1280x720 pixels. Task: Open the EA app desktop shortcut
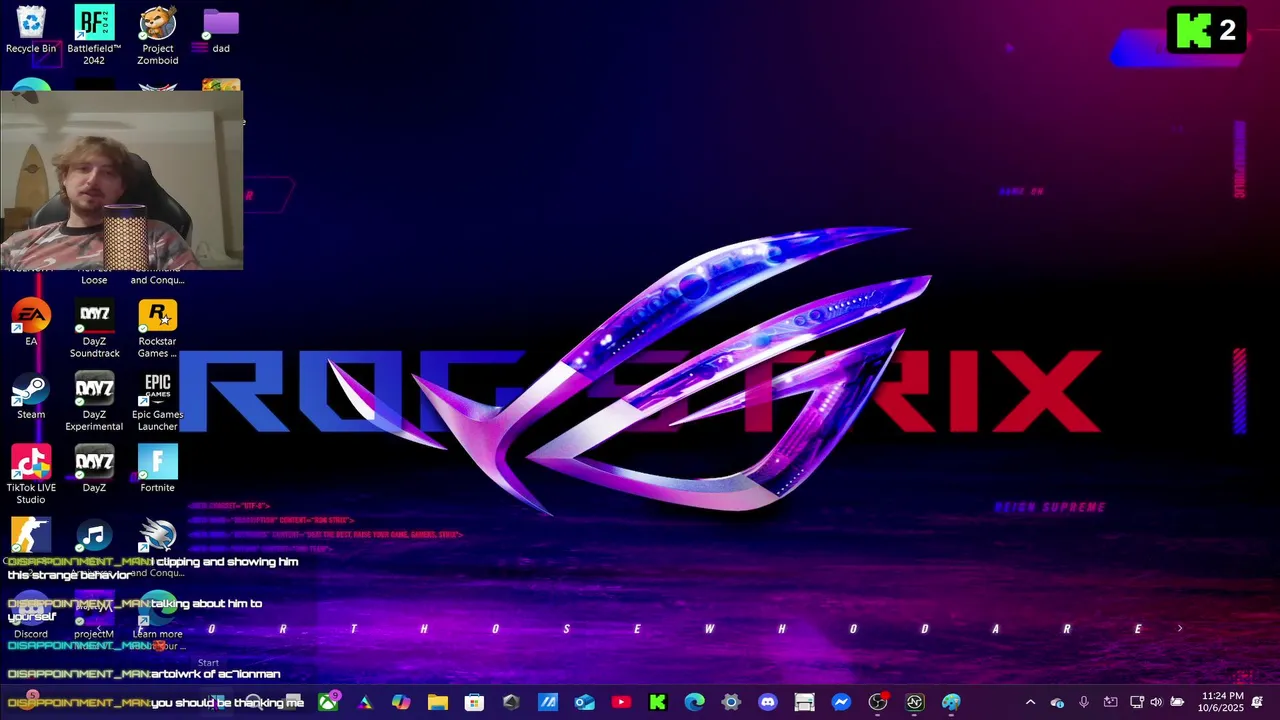[x=31, y=323]
